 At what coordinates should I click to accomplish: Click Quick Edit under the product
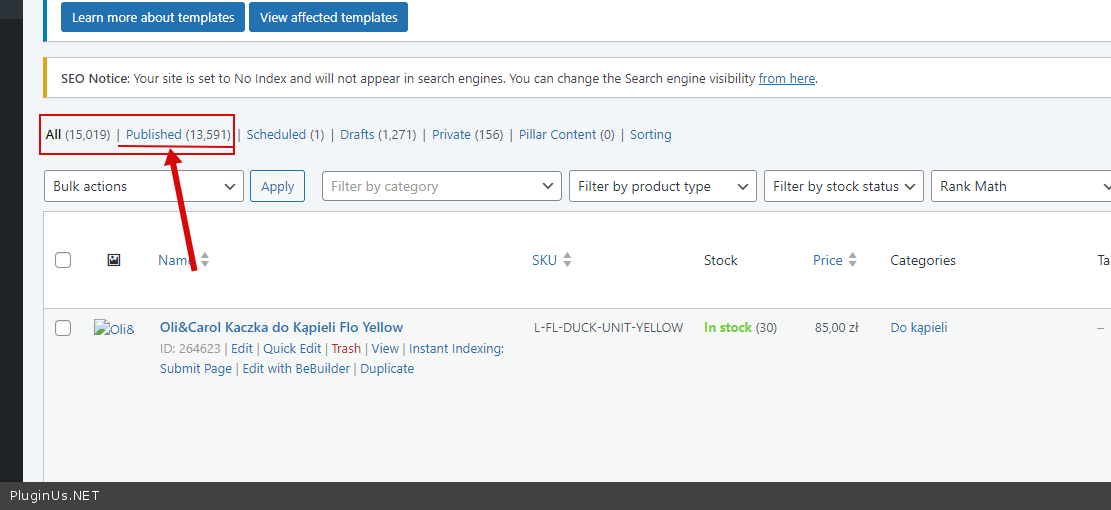tap(292, 349)
